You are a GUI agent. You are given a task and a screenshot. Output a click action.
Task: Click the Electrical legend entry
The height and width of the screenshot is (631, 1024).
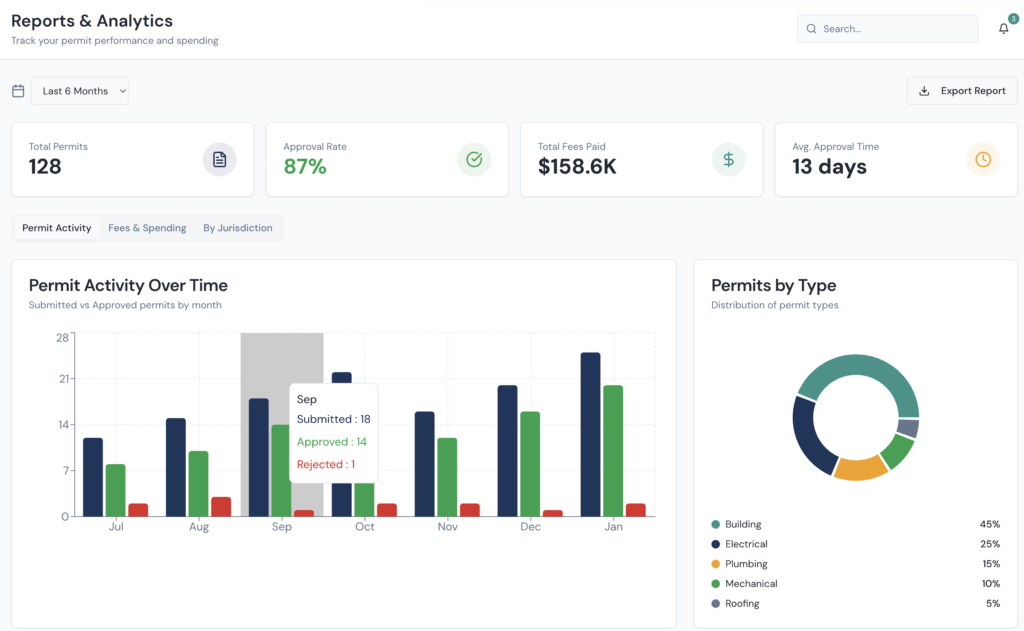(x=746, y=544)
